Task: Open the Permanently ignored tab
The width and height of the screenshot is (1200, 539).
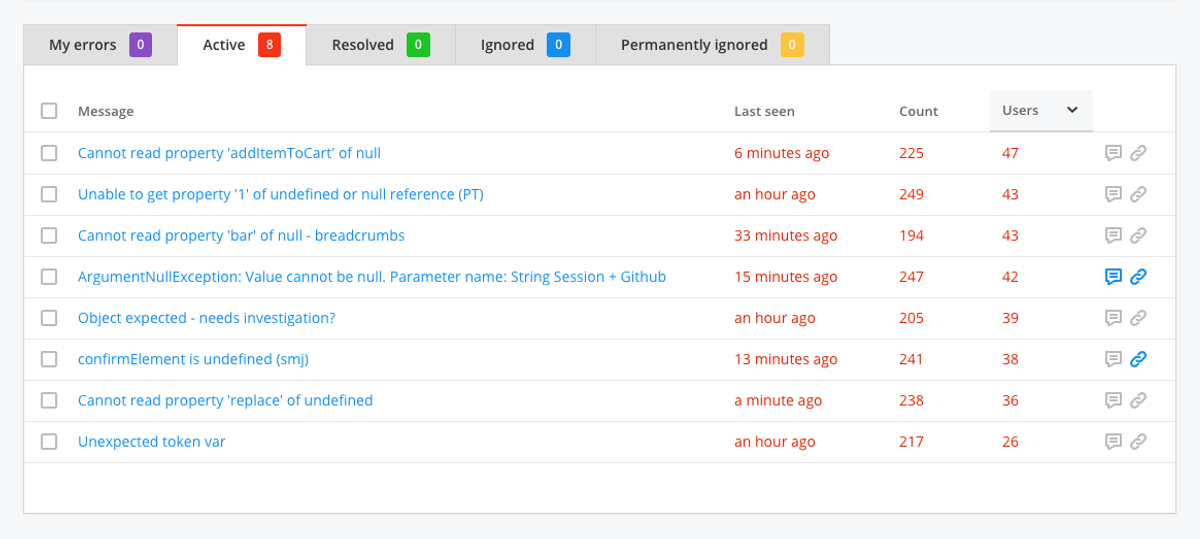Action: click(x=712, y=45)
